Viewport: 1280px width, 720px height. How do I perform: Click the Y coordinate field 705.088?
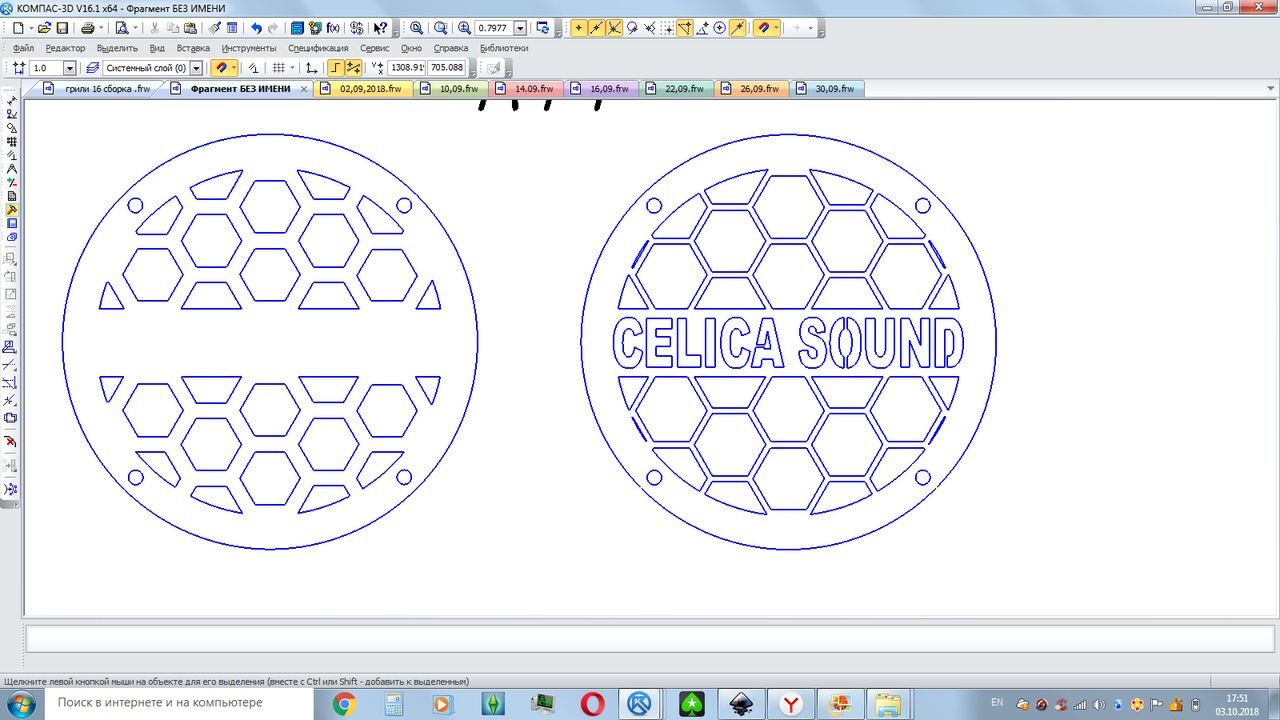pos(447,68)
